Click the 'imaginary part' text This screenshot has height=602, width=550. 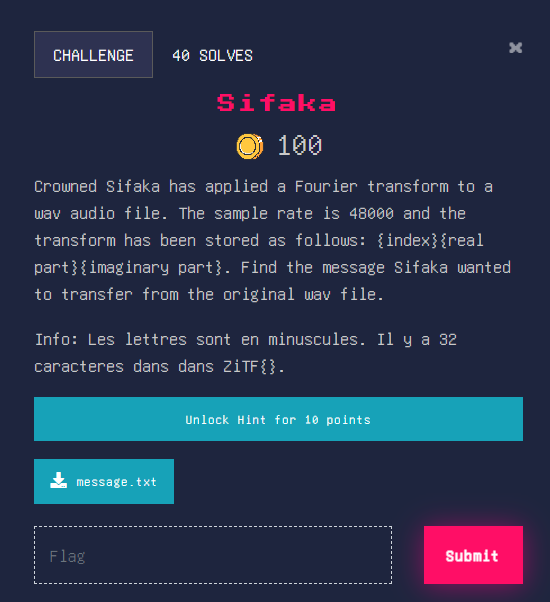click(155, 268)
